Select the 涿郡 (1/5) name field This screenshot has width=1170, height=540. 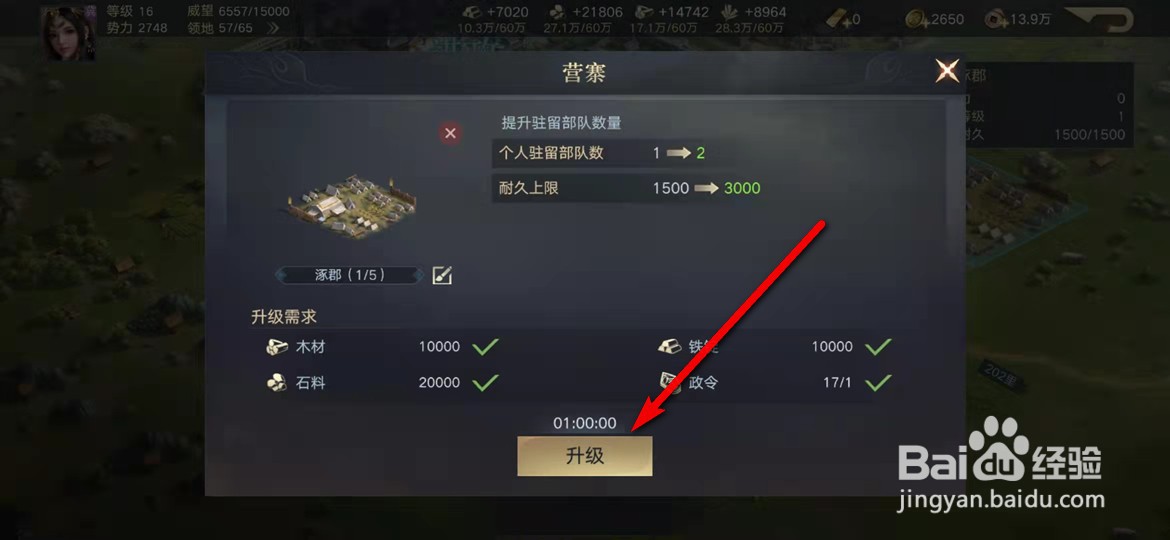(x=350, y=274)
